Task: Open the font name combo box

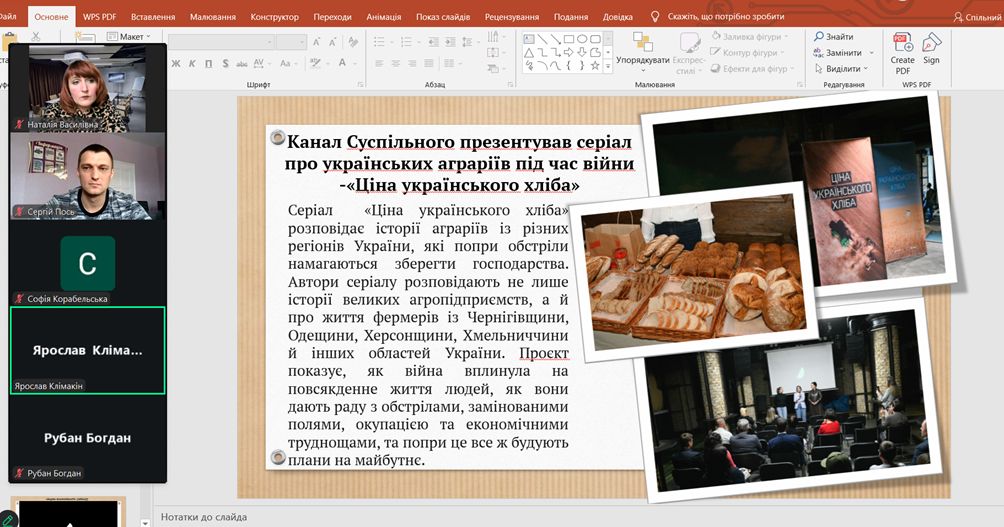Action: click(220, 41)
